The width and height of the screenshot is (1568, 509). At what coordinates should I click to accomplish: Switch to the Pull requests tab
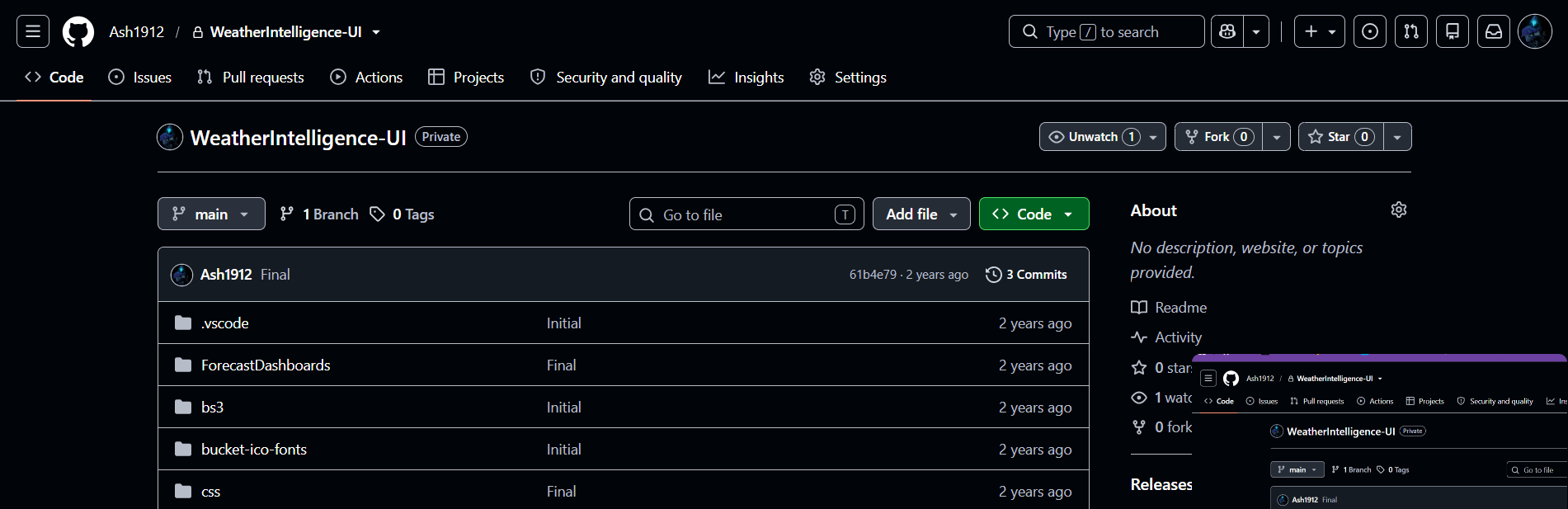click(x=251, y=77)
